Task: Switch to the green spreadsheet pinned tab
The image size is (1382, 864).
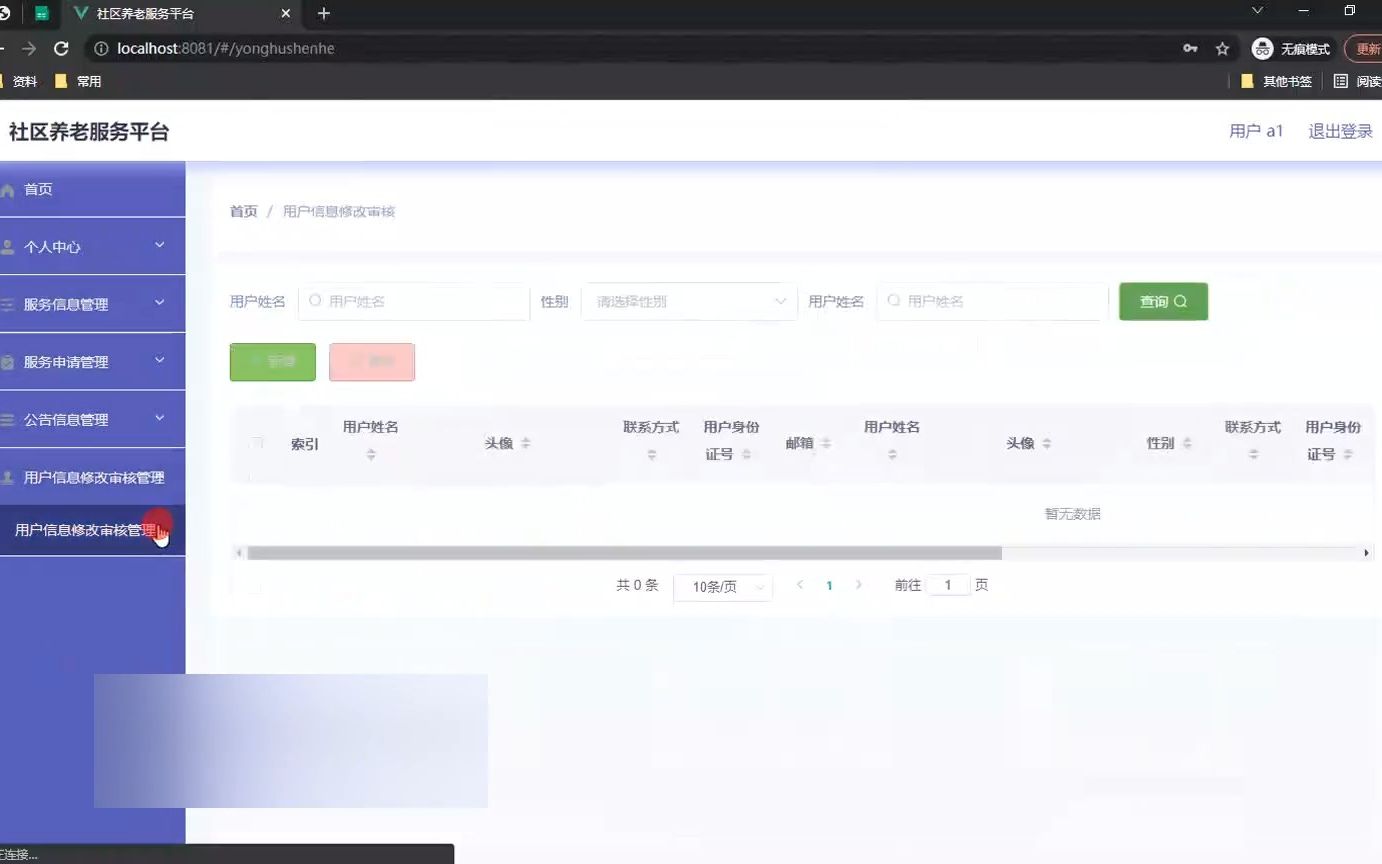Action: 42,14
